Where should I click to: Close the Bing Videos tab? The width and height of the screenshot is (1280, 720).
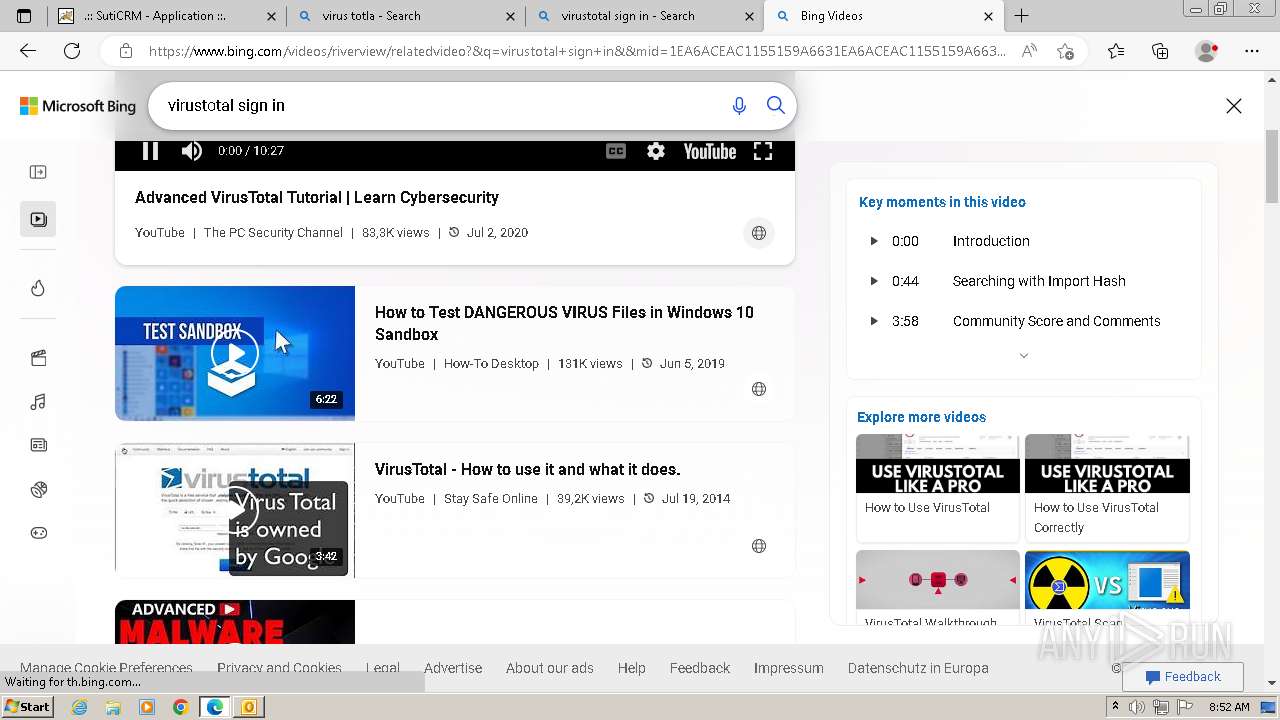(988, 16)
